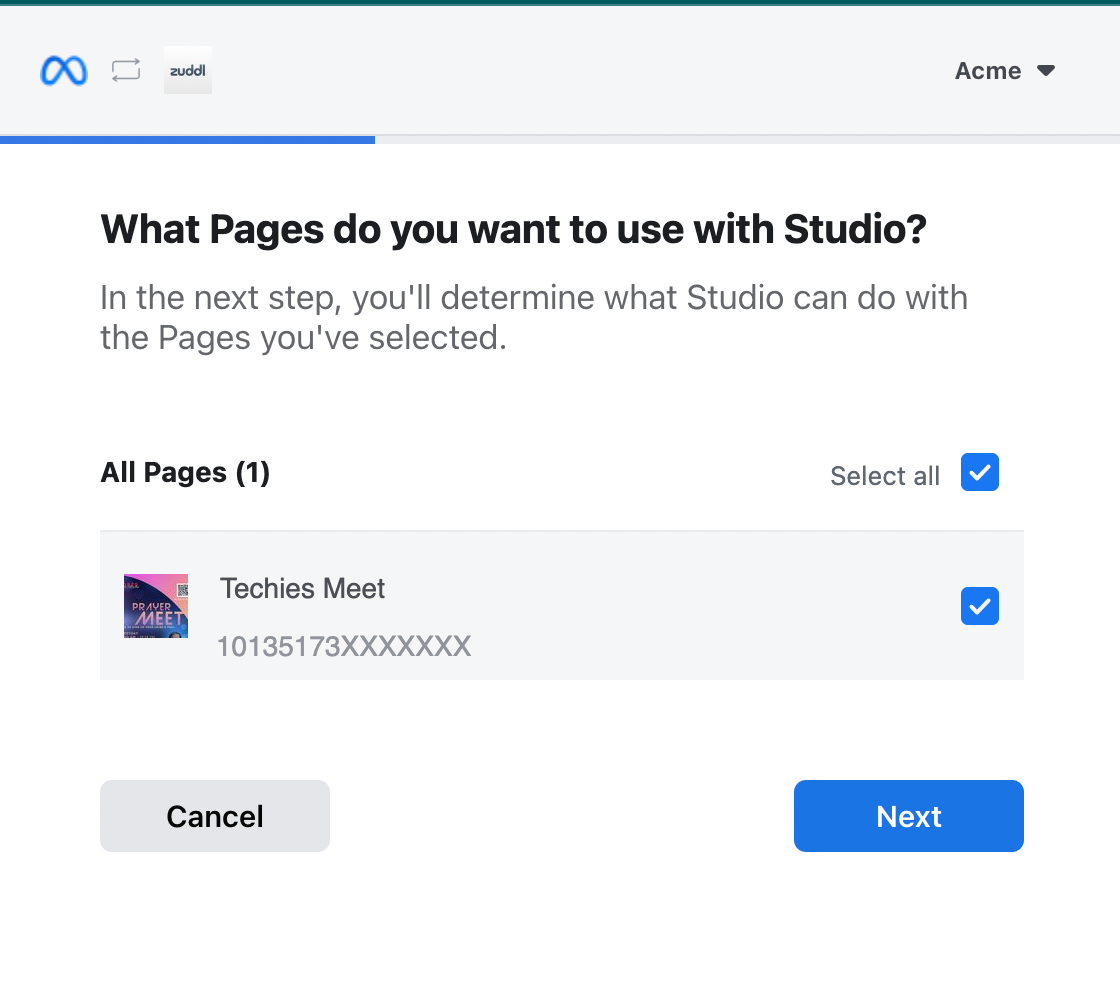Uncheck the Techies Meet page checkbox
Screen dimensions: 1120x986
[979, 606]
